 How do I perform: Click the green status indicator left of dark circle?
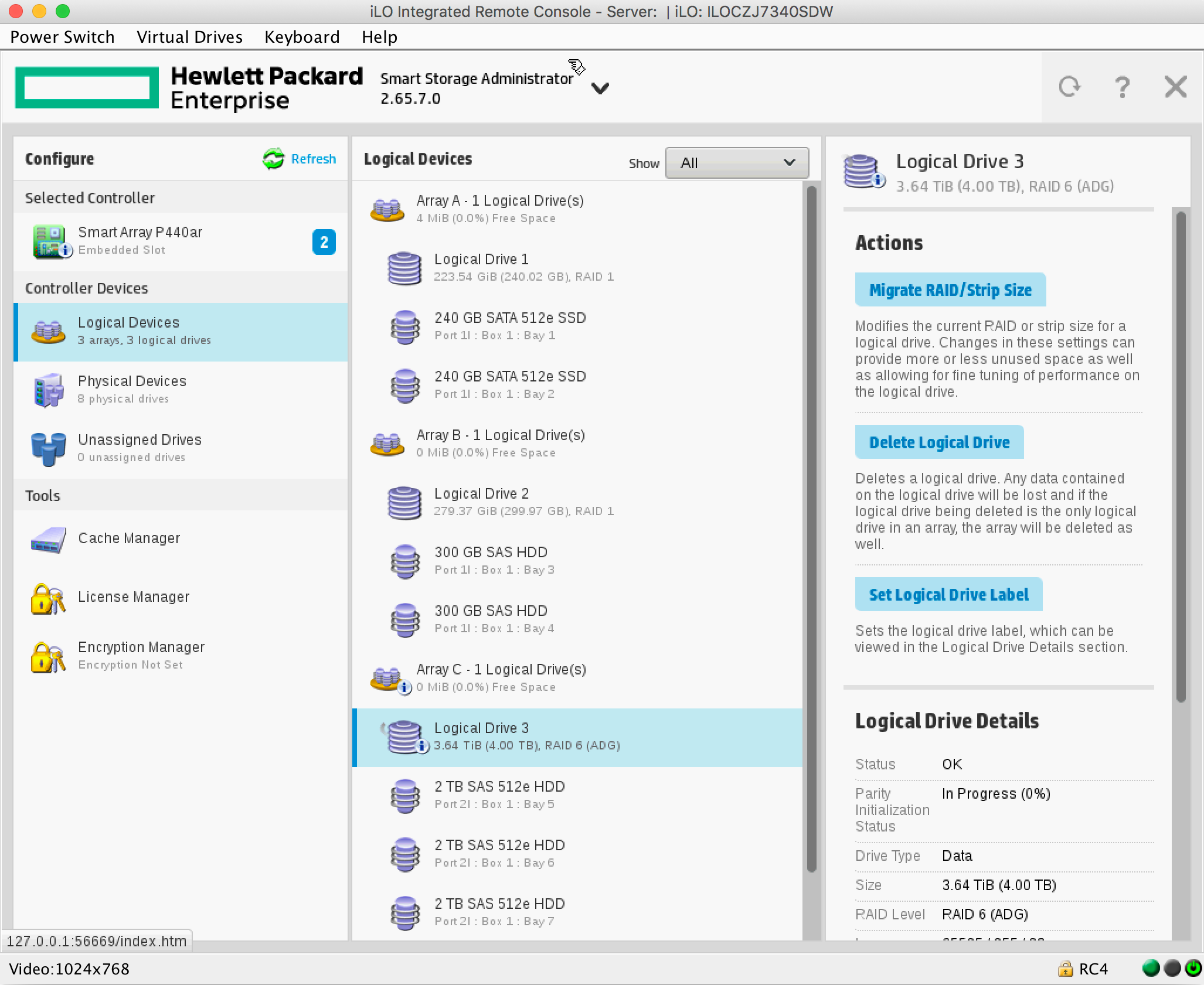coord(1151,968)
